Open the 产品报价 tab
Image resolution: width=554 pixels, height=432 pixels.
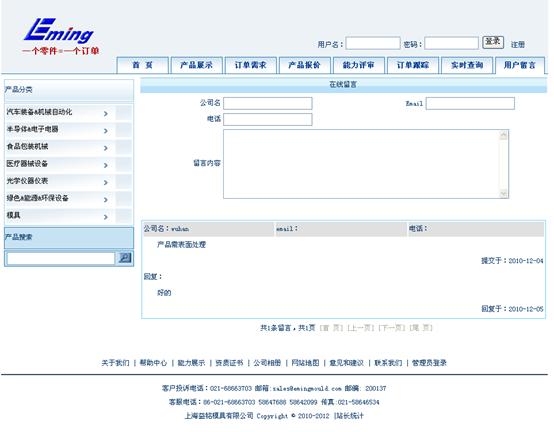point(305,65)
